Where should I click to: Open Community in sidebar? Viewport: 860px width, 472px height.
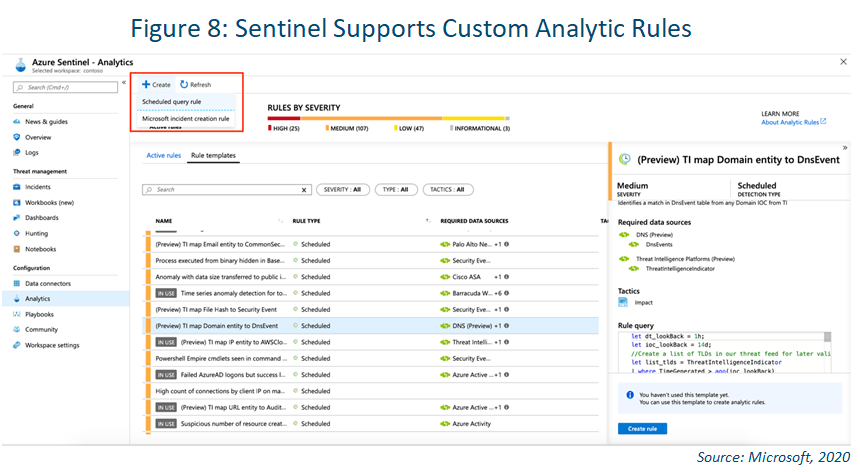pos(41,329)
